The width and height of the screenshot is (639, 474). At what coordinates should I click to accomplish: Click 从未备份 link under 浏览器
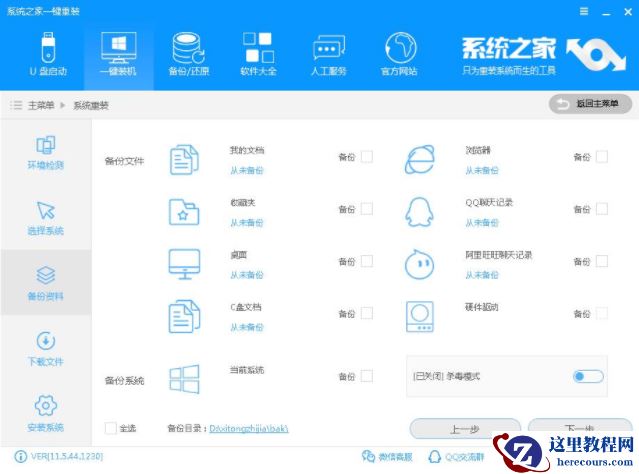click(482, 170)
